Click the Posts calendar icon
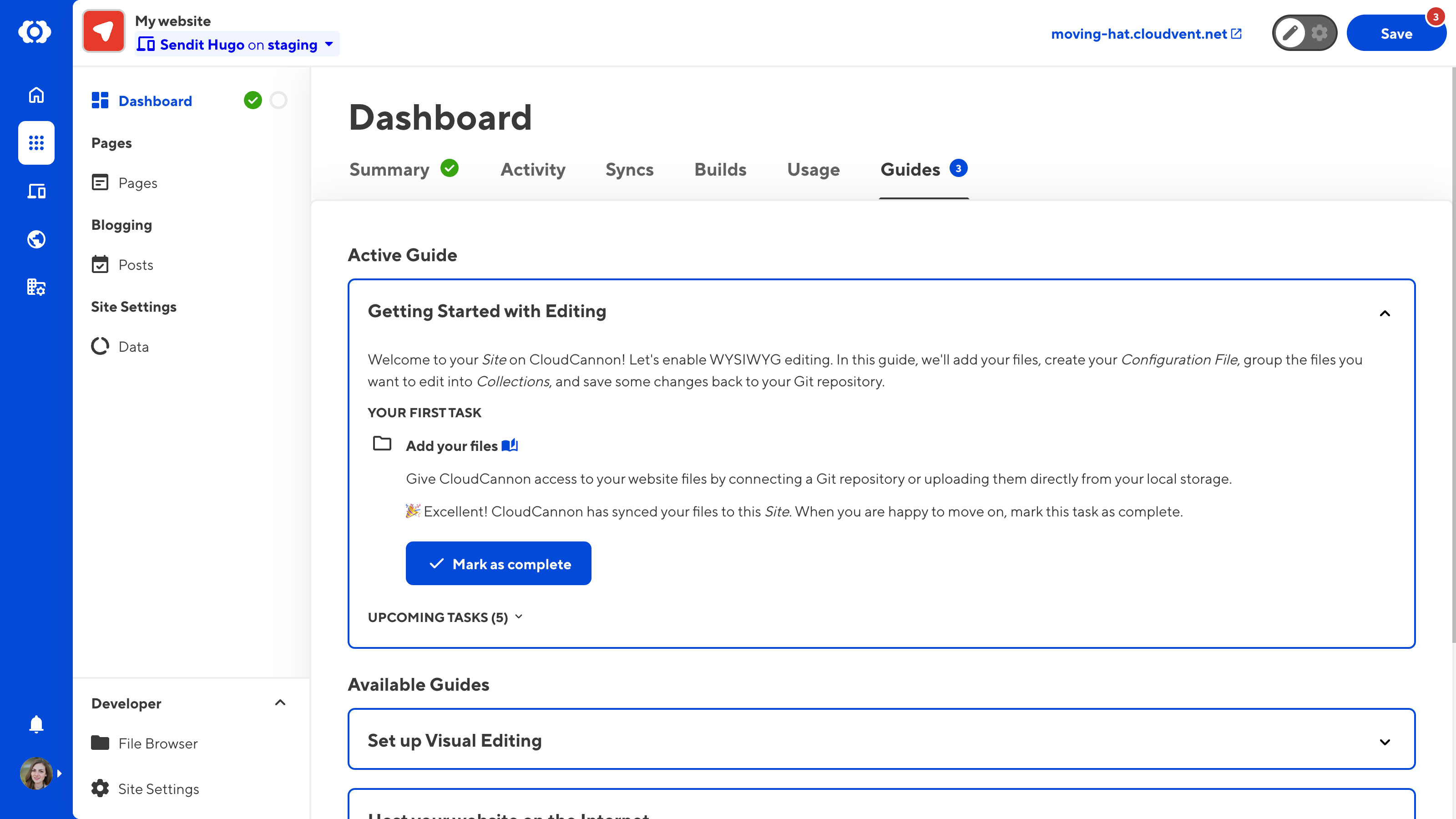The width and height of the screenshot is (1456, 819). (100, 264)
